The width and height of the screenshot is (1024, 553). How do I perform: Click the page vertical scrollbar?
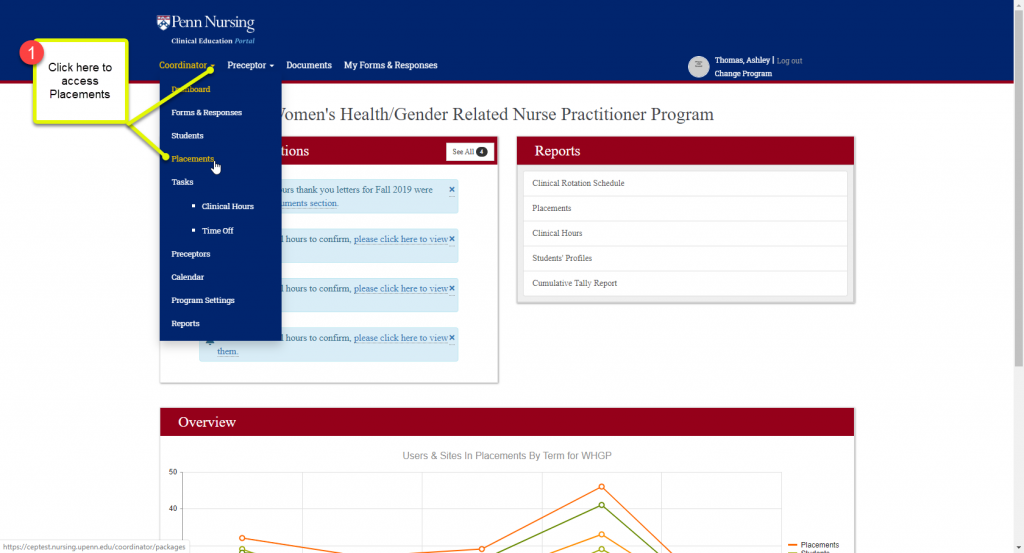1018,189
